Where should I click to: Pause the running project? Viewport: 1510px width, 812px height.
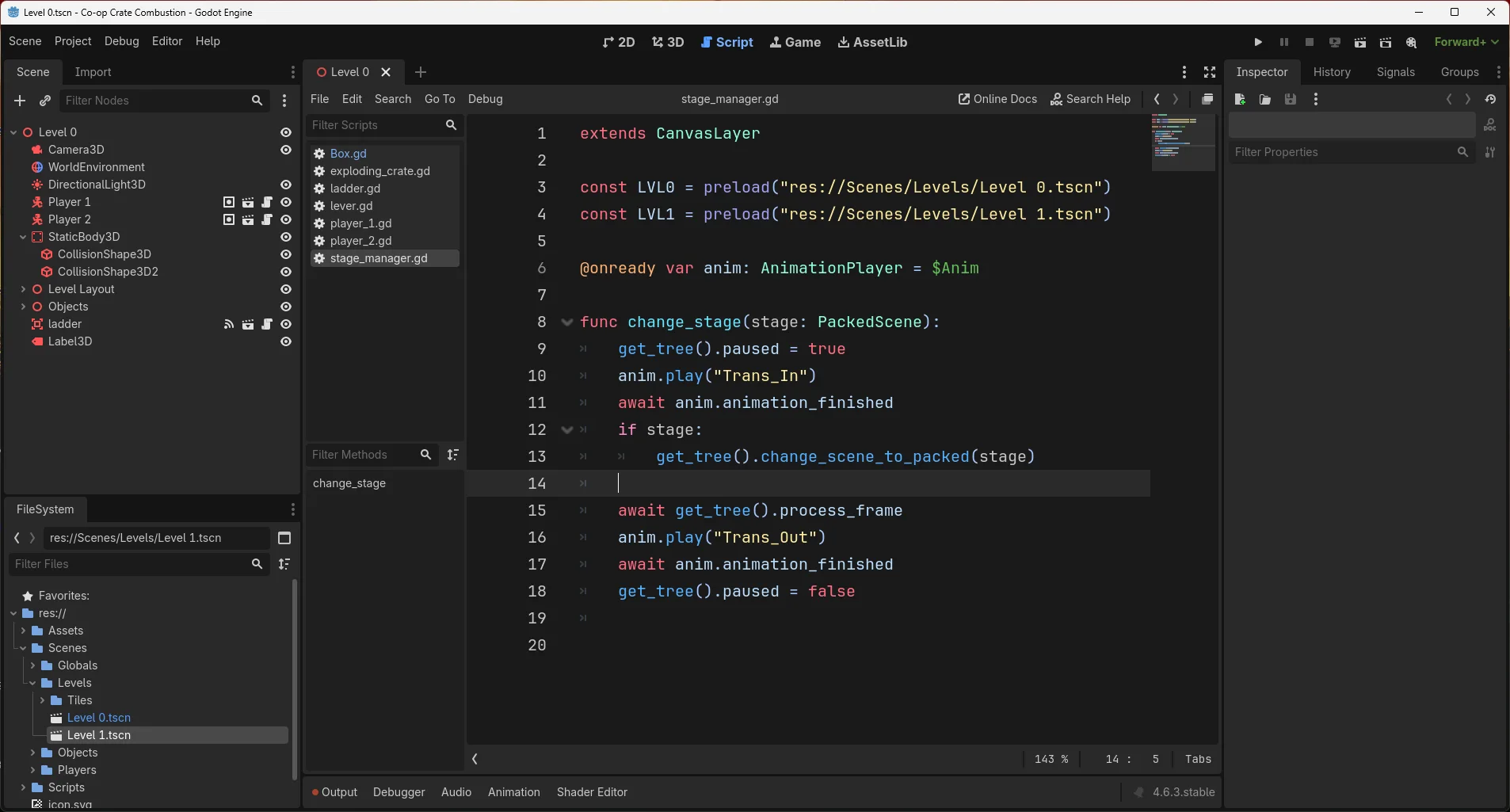(1284, 42)
